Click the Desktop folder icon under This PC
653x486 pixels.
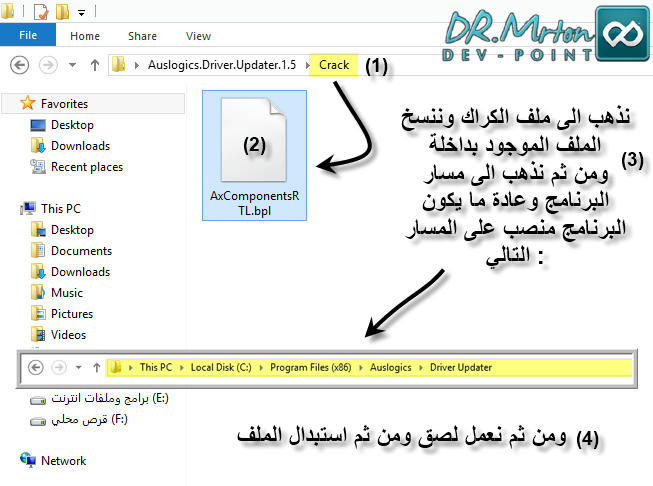[x=38, y=229]
